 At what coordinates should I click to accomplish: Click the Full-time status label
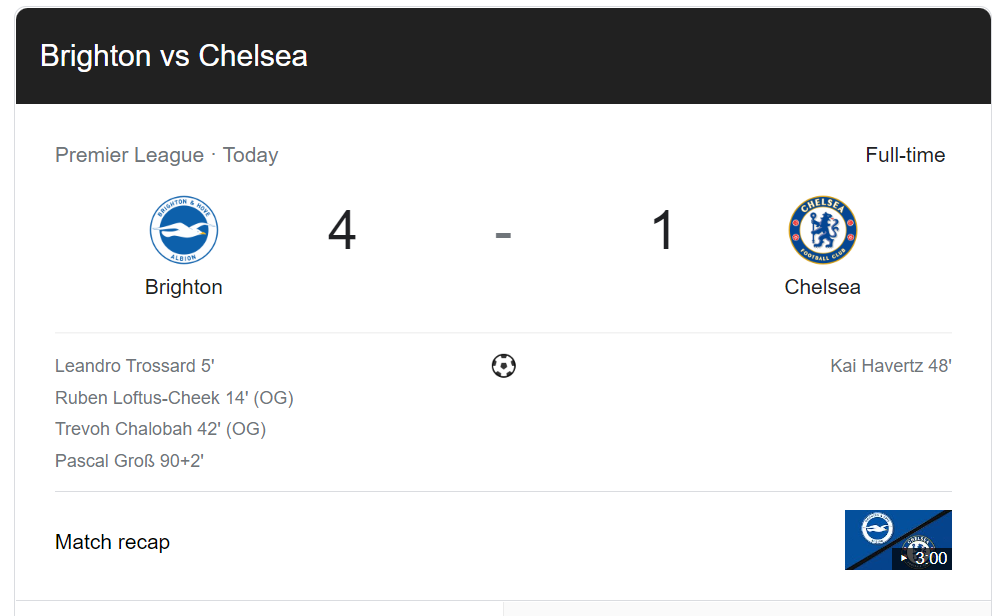click(x=905, y=155)
